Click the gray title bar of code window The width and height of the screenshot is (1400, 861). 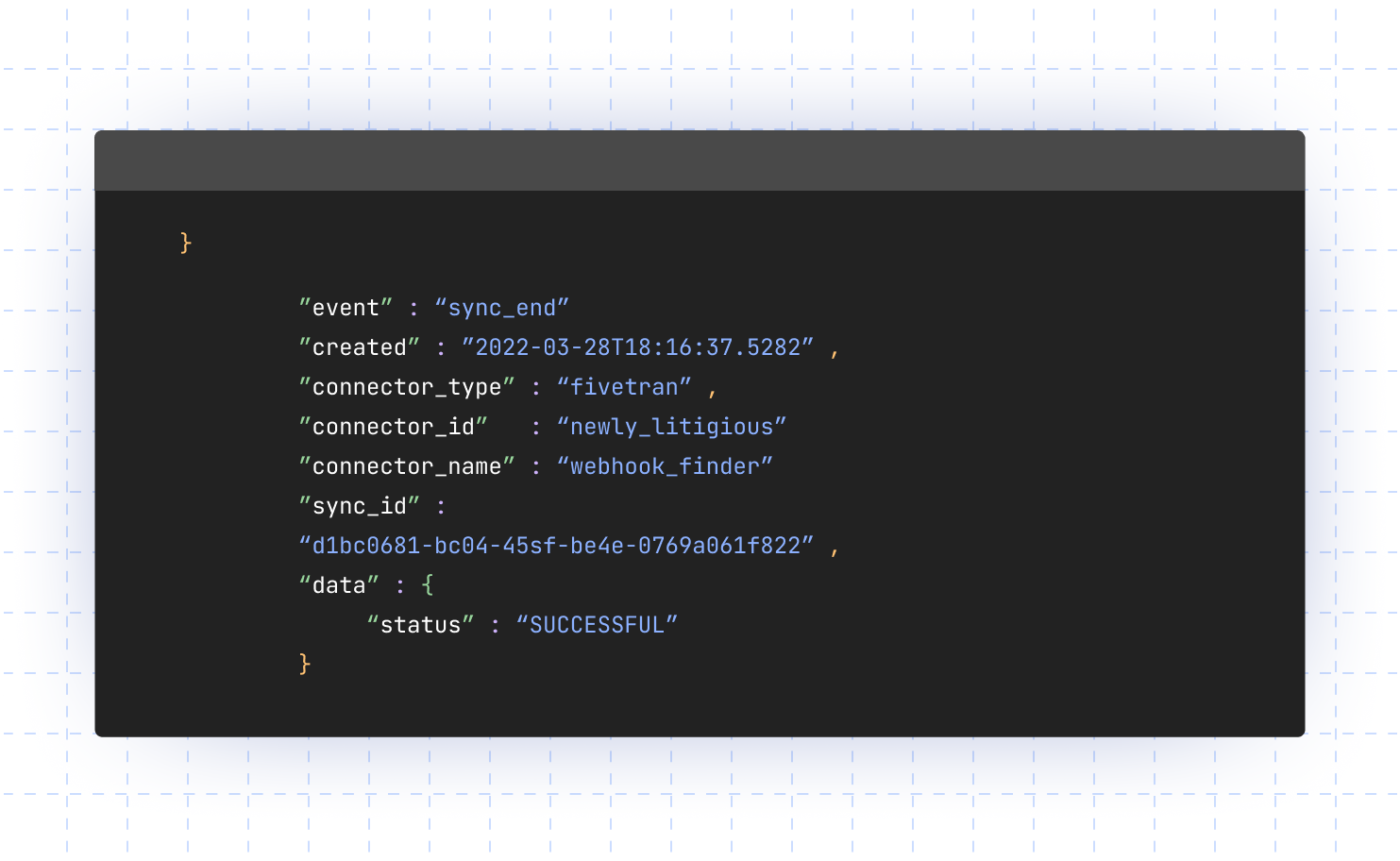(700, 160)
